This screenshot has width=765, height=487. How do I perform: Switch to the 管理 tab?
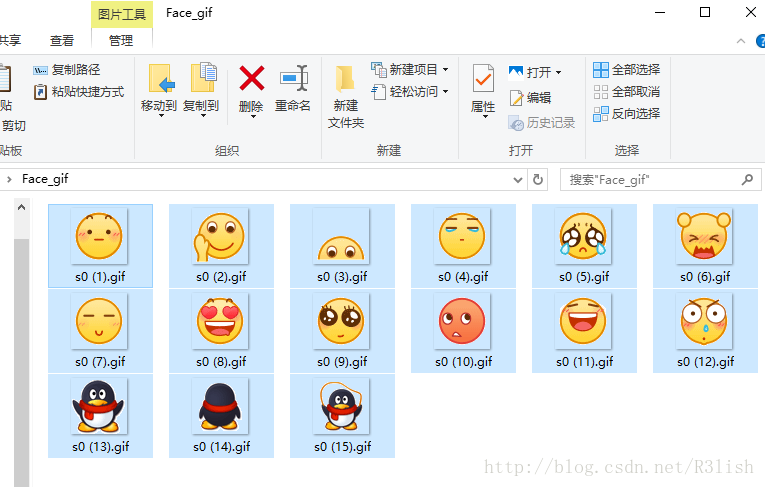[121, 41]
